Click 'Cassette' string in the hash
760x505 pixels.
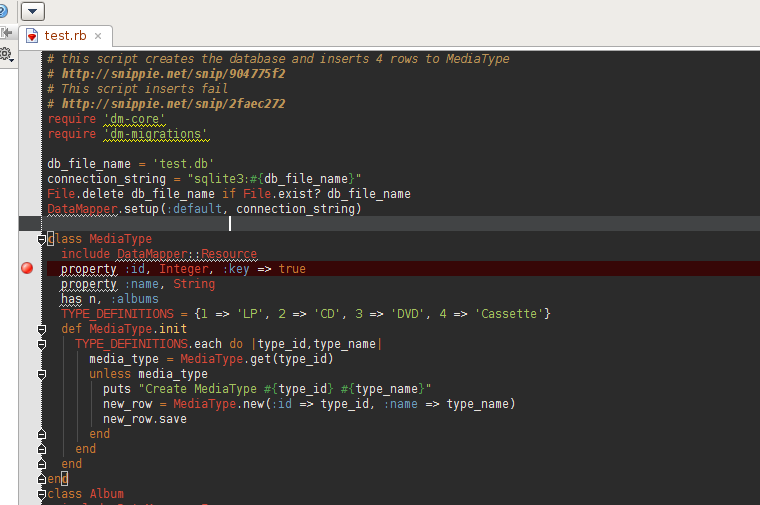tap(508, 314)
